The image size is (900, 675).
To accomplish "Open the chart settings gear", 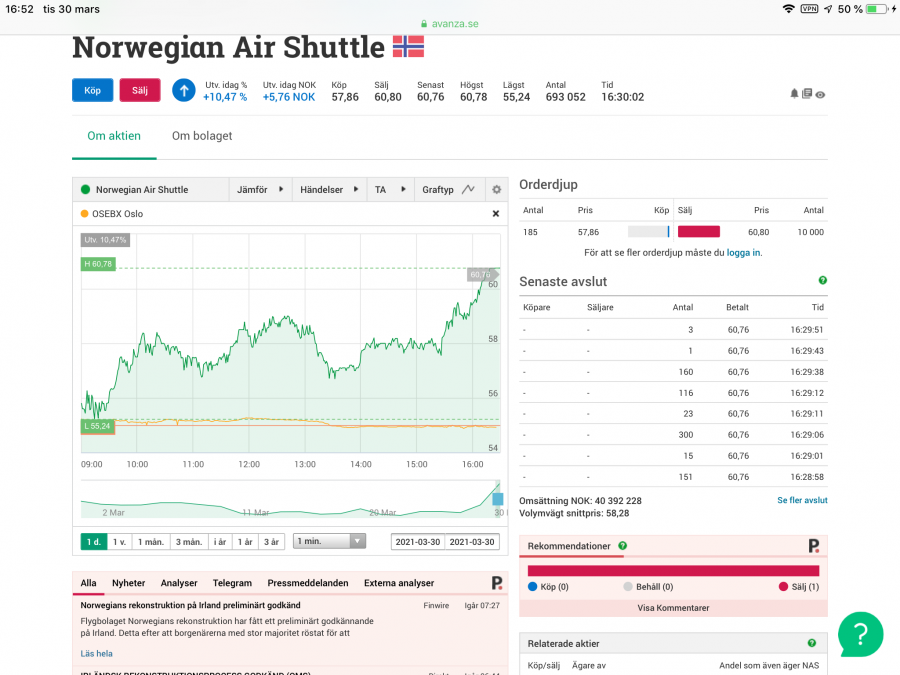I will 496,189.
